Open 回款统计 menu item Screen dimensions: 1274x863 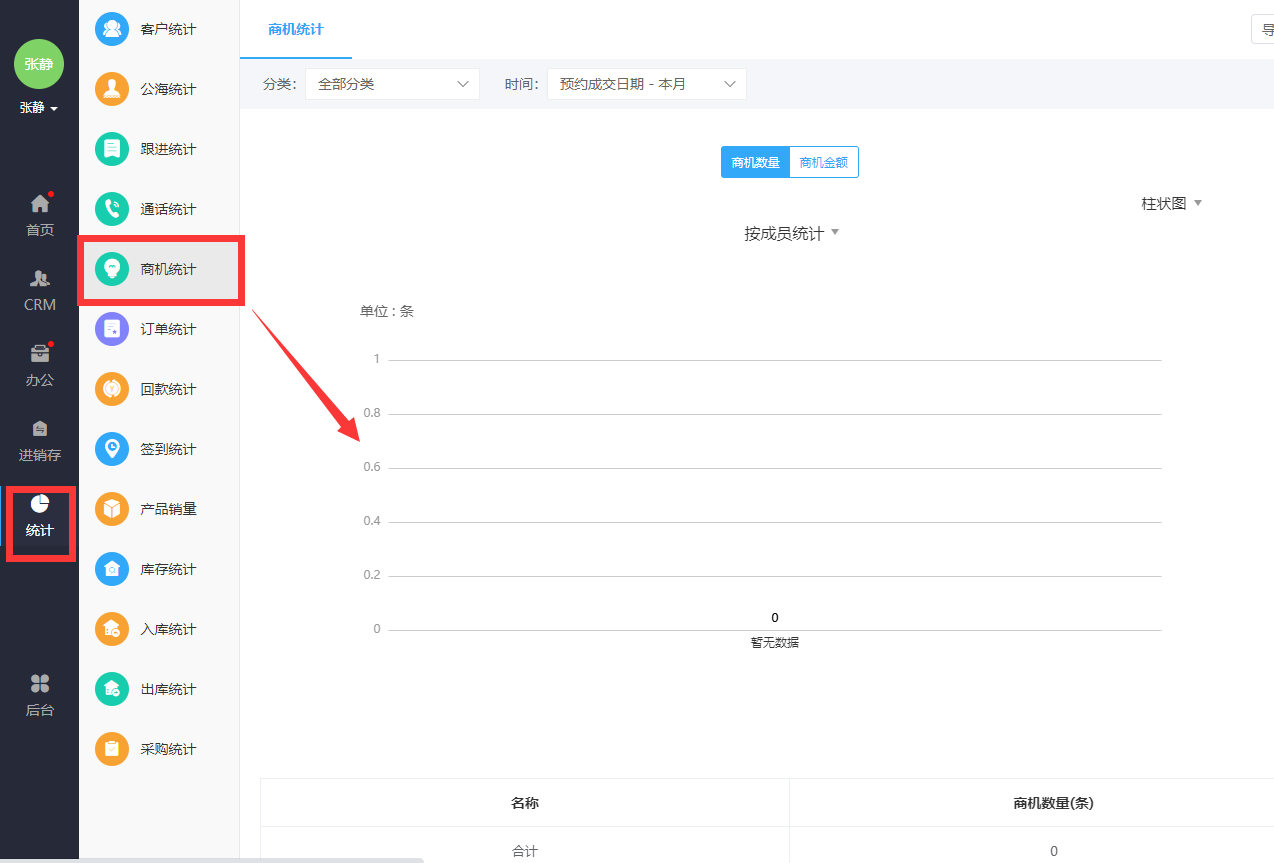tap(160, 389)
